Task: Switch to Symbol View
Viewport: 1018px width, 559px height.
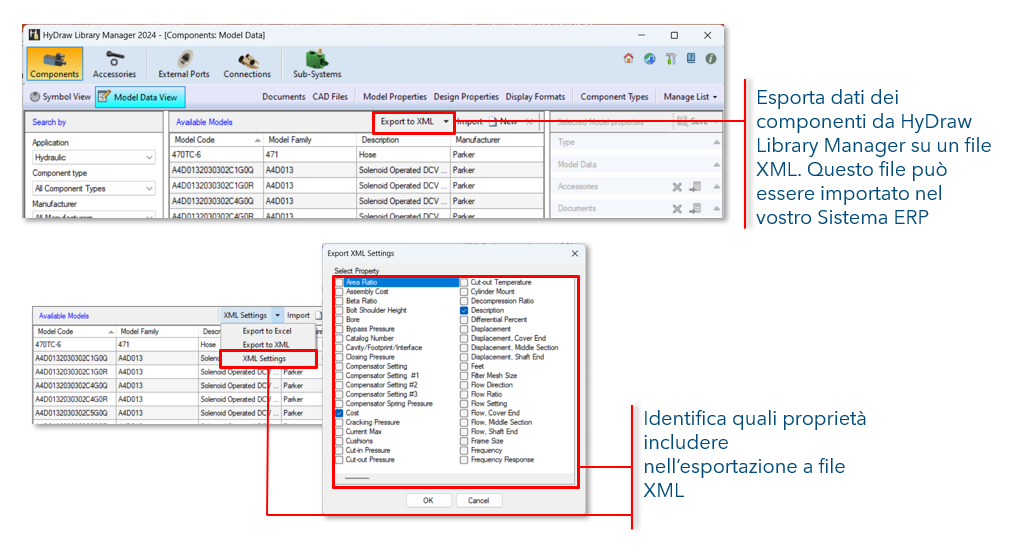Action: pyautogui.click(x=60, y=97)
